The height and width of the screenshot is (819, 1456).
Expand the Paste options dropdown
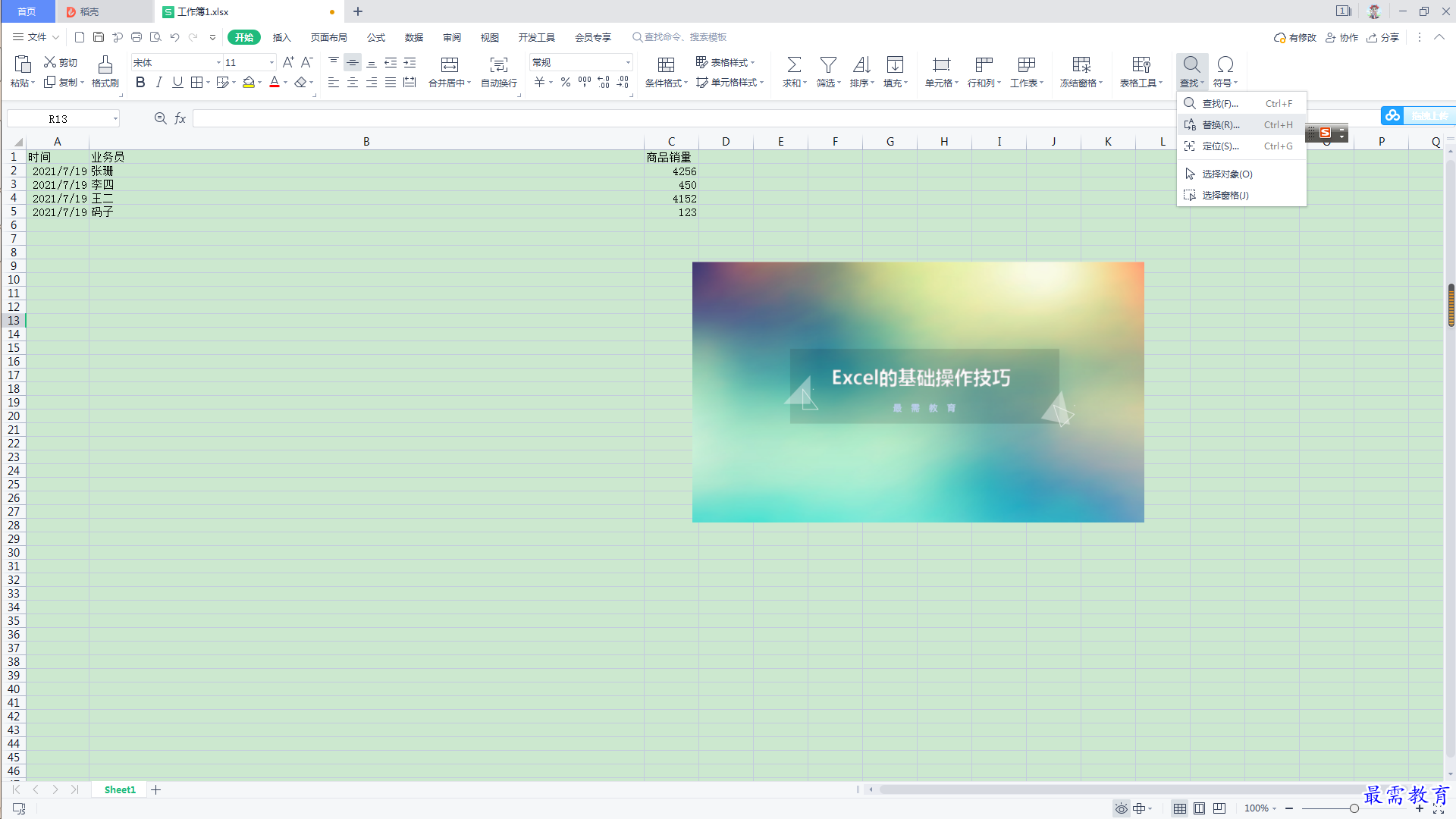pos(22,83)
